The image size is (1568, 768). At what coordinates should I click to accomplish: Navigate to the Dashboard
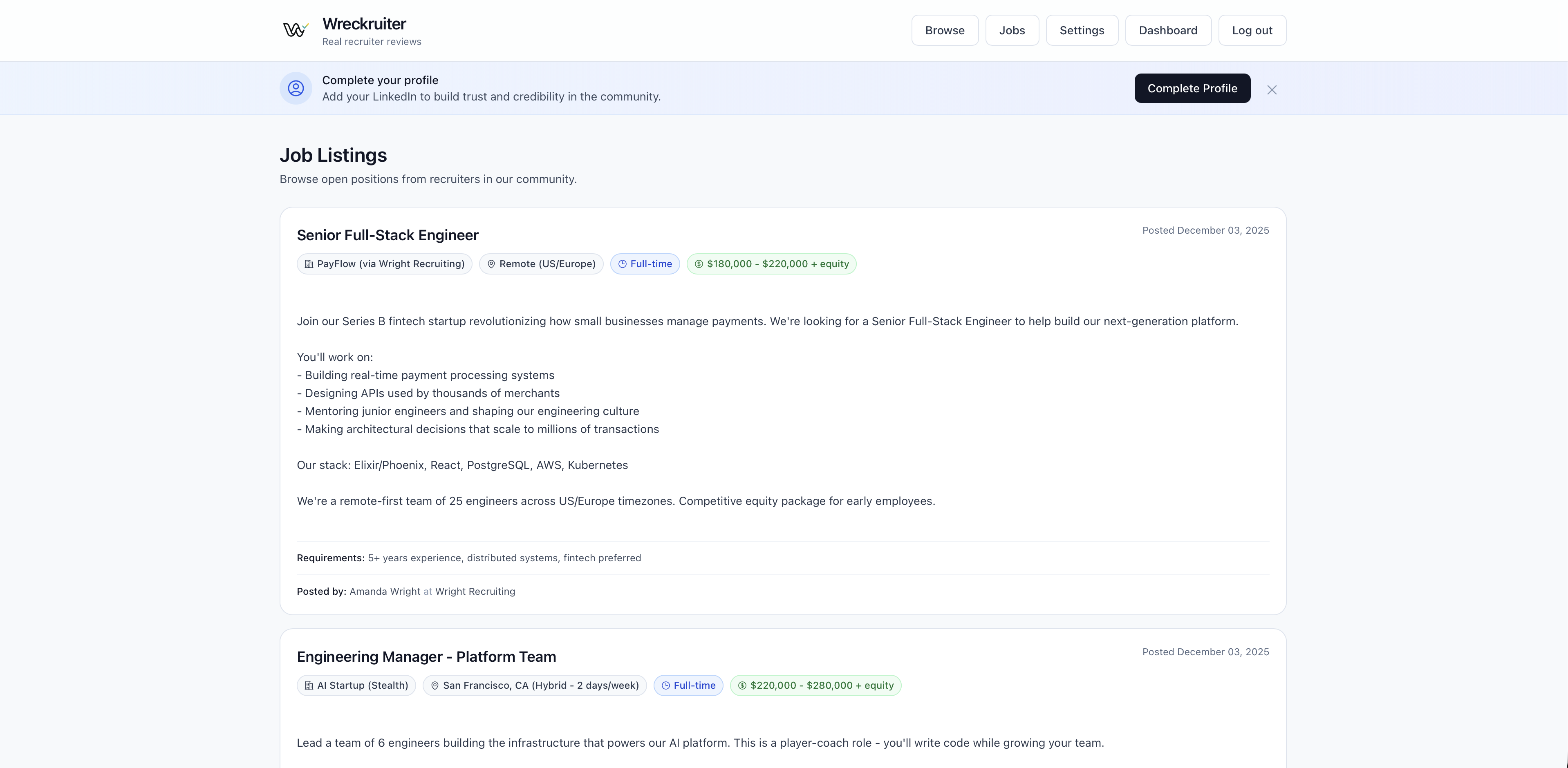coord(1167,30)
